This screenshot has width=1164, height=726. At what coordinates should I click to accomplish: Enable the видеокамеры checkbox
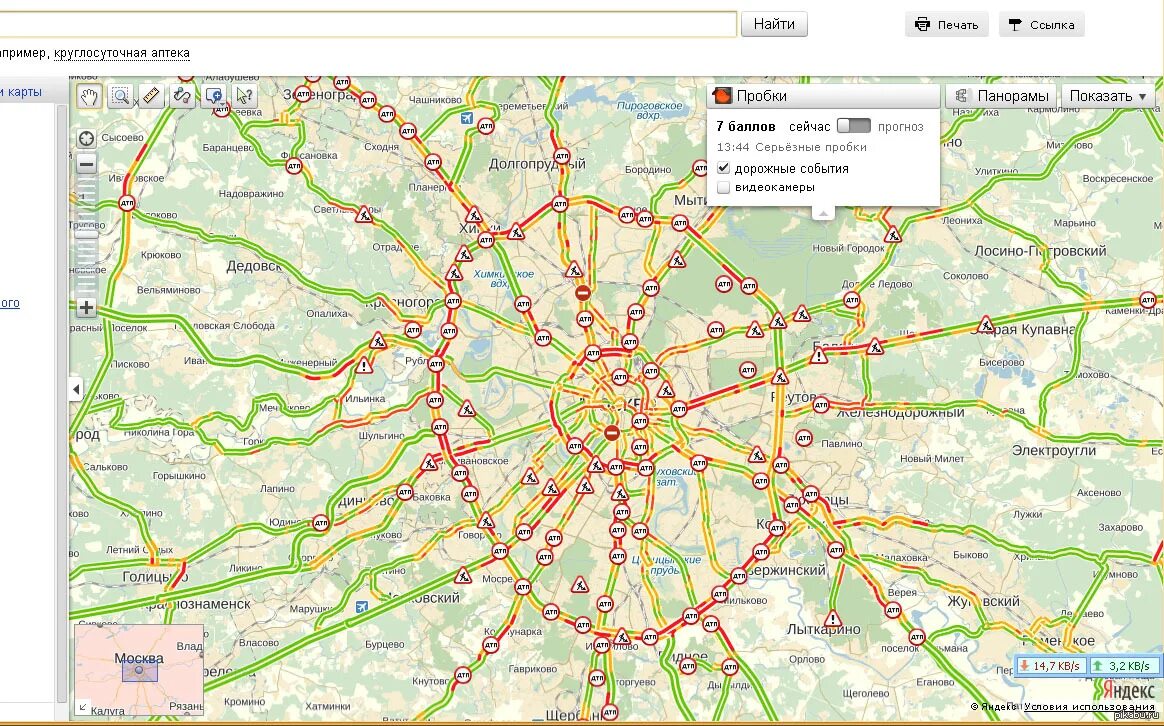tap(723, 187)
